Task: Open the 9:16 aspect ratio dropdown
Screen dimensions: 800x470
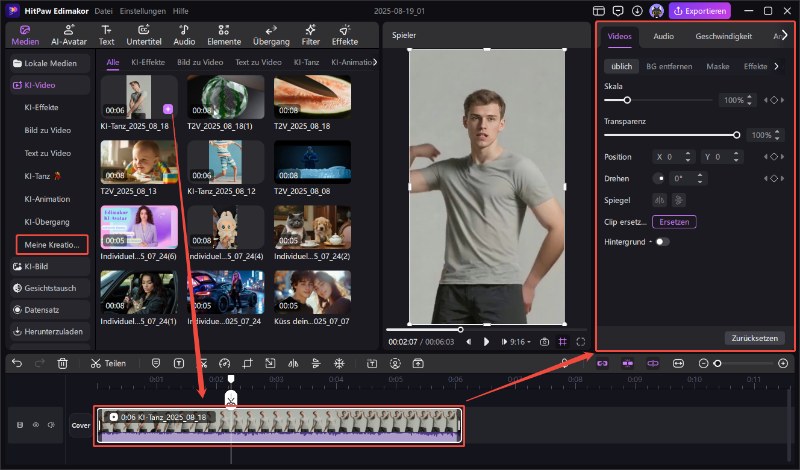Action: [518, 341]
